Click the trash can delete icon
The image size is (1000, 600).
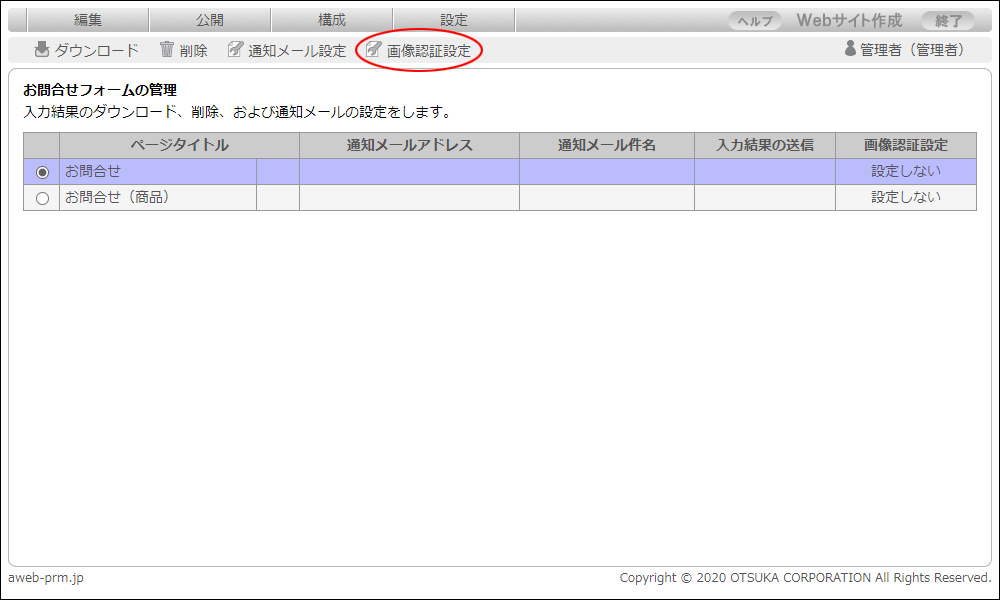167,50
